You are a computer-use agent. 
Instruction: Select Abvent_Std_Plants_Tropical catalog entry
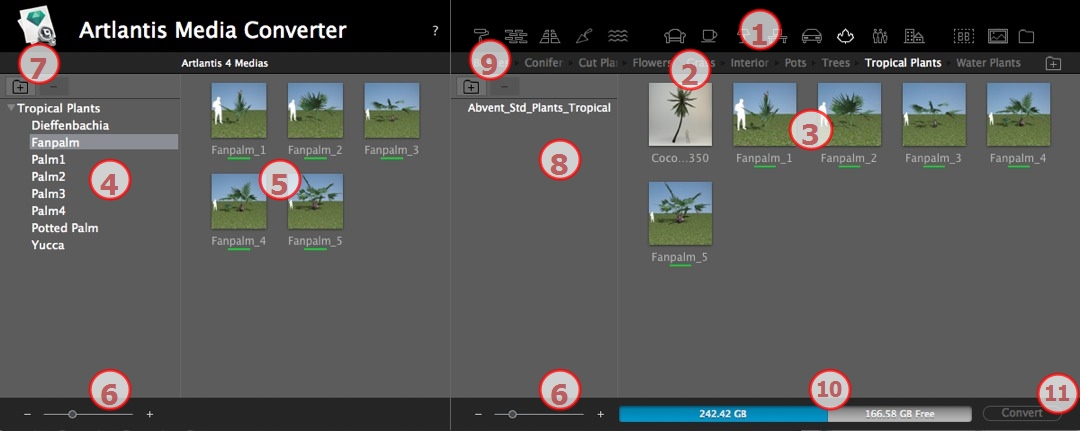point(539,108)
